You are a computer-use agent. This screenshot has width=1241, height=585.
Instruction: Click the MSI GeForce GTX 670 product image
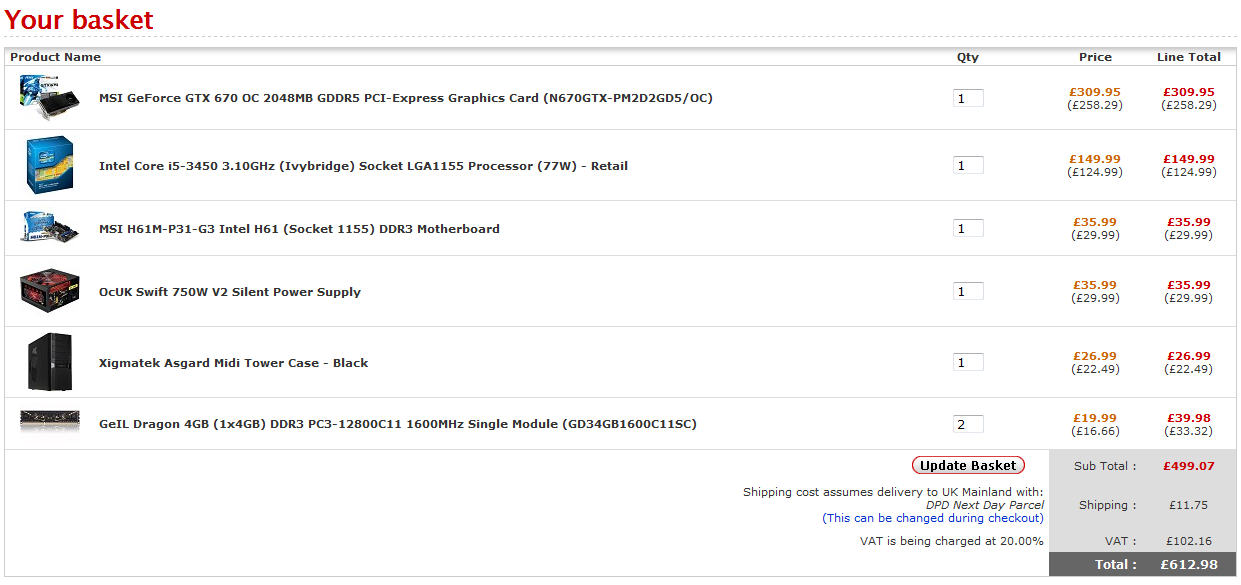click(x=49, y=97)
